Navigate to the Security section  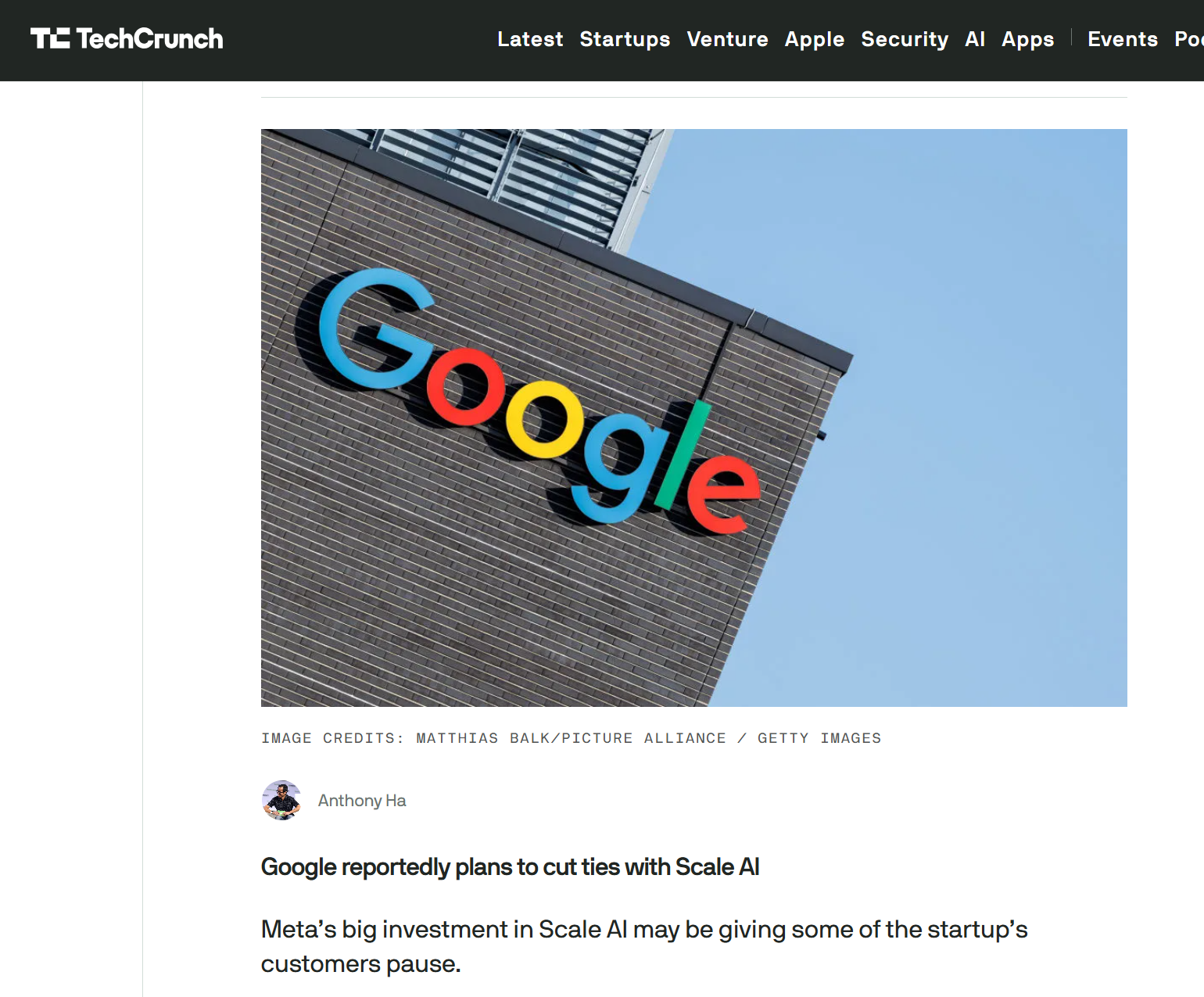point(905,40)
